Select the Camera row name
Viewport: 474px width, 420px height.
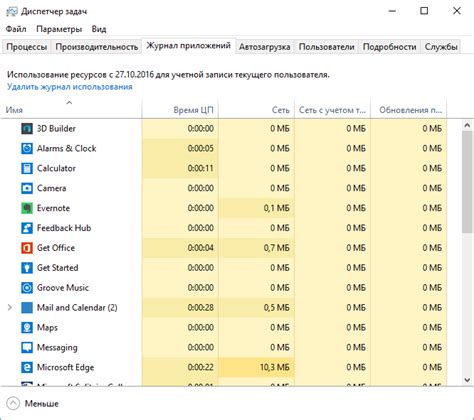[51, 188]
